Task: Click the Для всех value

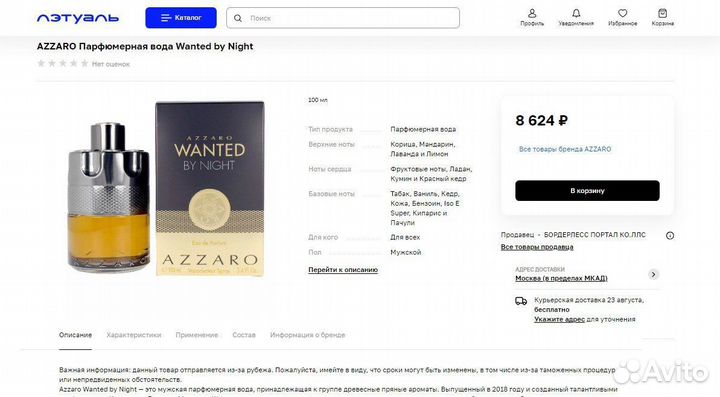Action: (x=405, y=237)
